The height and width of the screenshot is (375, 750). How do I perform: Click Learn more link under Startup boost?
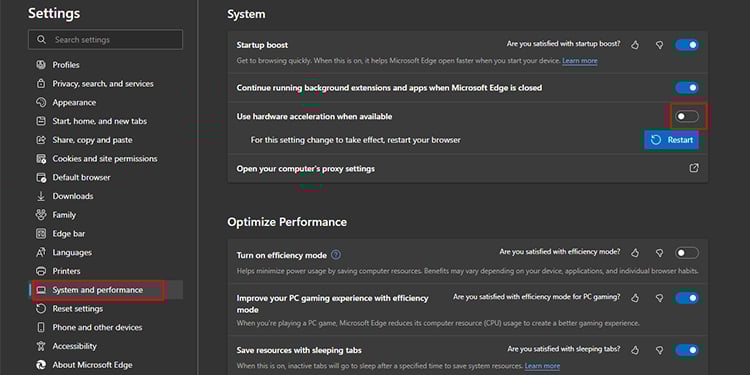[x=580, y=61]
